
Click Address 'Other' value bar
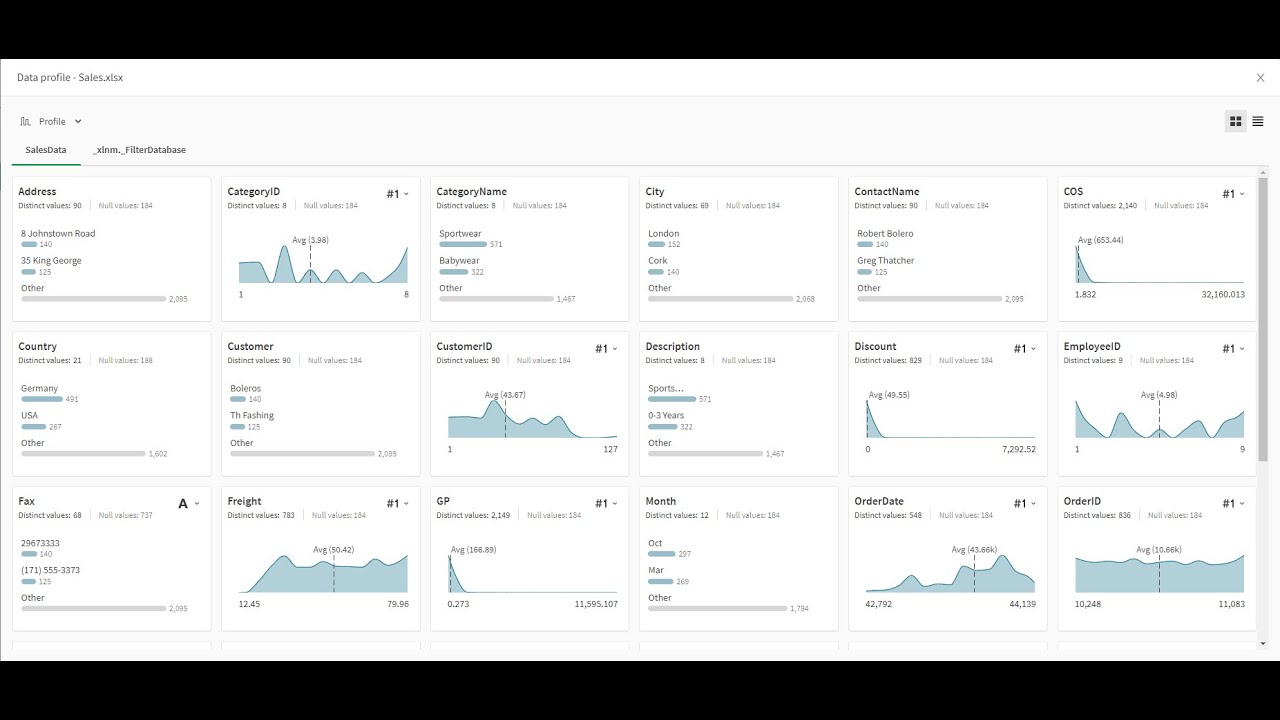pyautogui.click(x=93, y=299)
